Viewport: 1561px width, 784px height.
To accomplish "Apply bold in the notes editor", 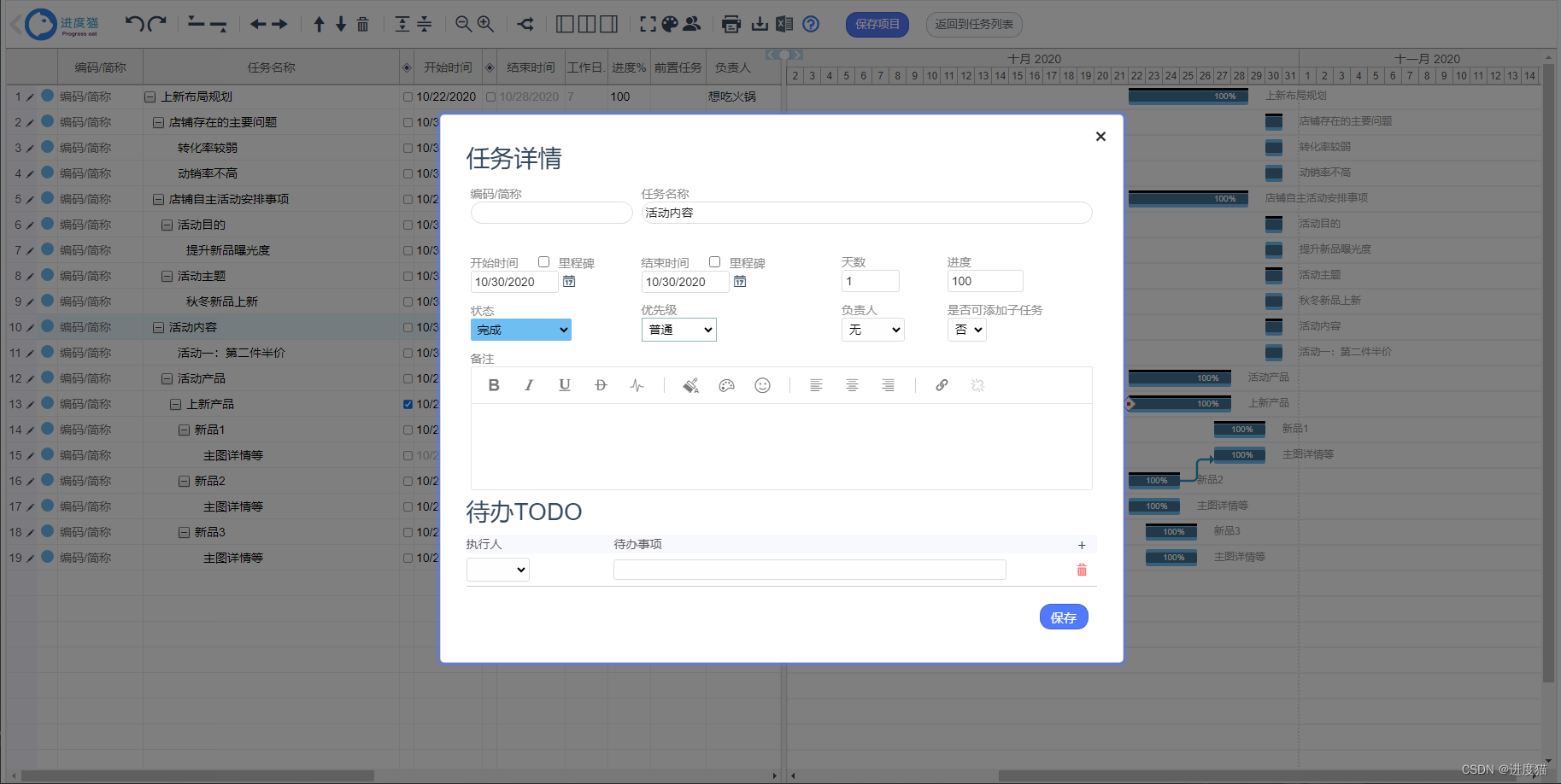I will tap(494, 385).
